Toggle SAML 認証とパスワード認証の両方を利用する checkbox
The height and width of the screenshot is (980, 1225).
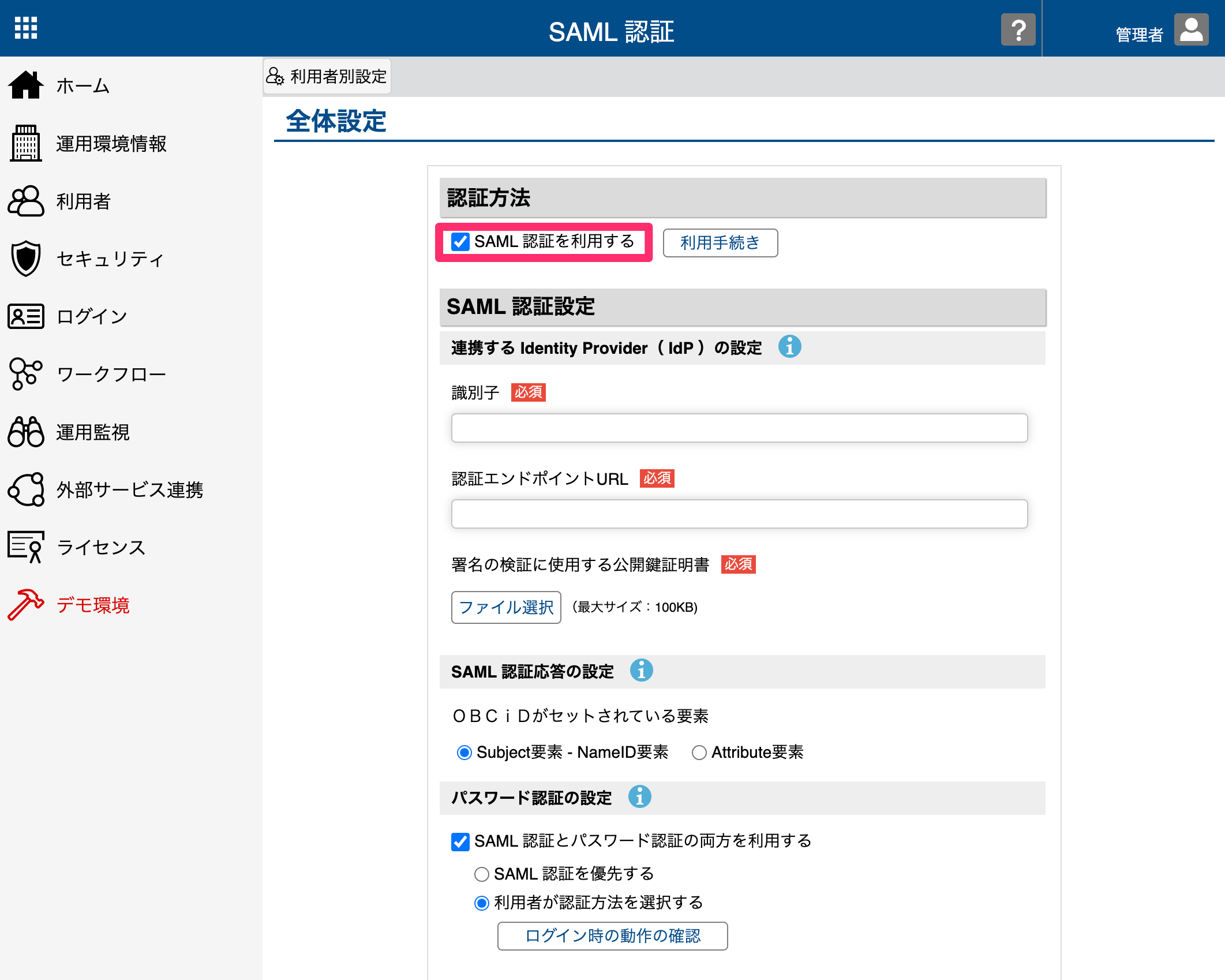tap(460, 841)
